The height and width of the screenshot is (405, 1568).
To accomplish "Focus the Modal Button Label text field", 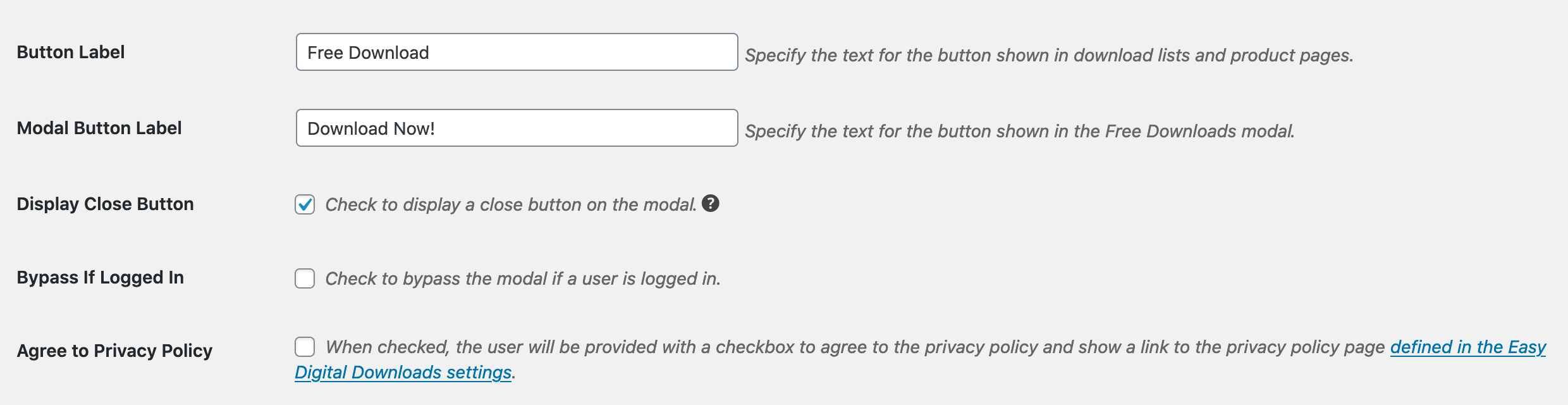I will (x=517, y=128).
